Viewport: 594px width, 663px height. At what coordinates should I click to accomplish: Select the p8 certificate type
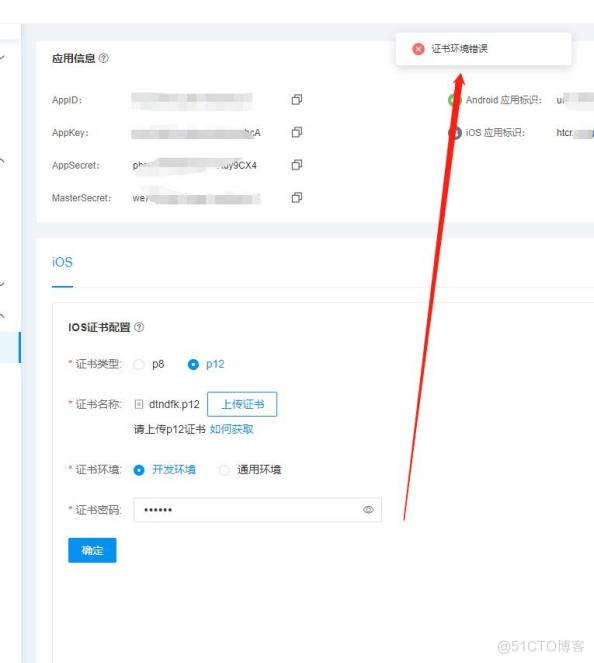tap(139, 364)
